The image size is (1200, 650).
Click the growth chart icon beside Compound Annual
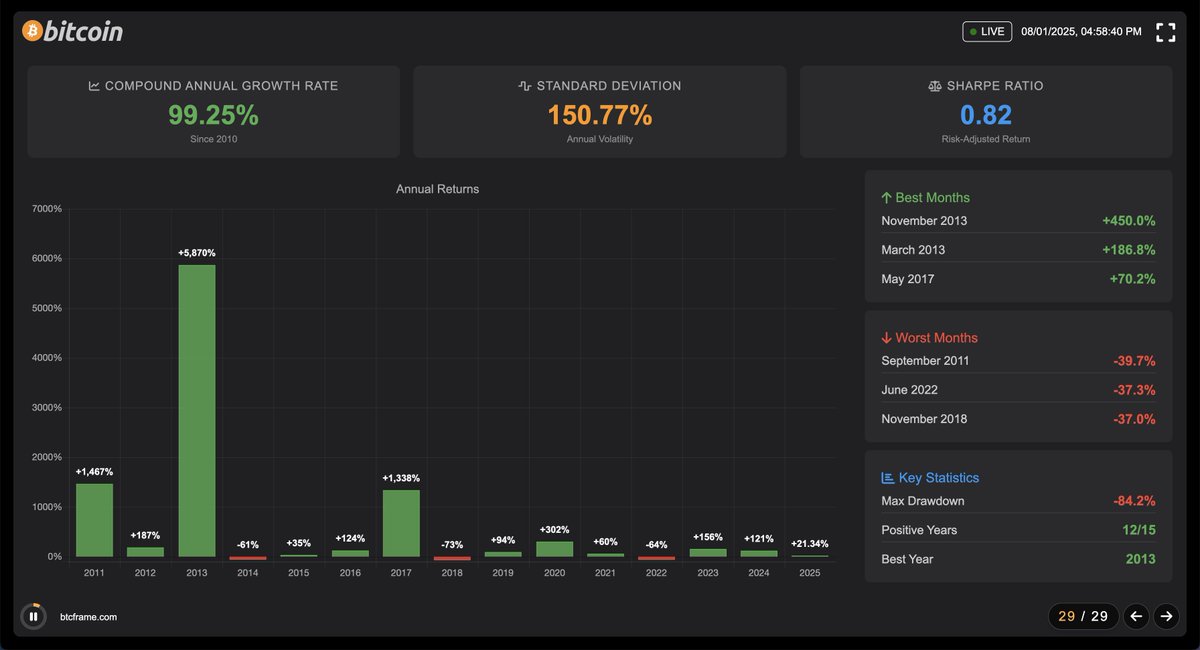[94, 86]
